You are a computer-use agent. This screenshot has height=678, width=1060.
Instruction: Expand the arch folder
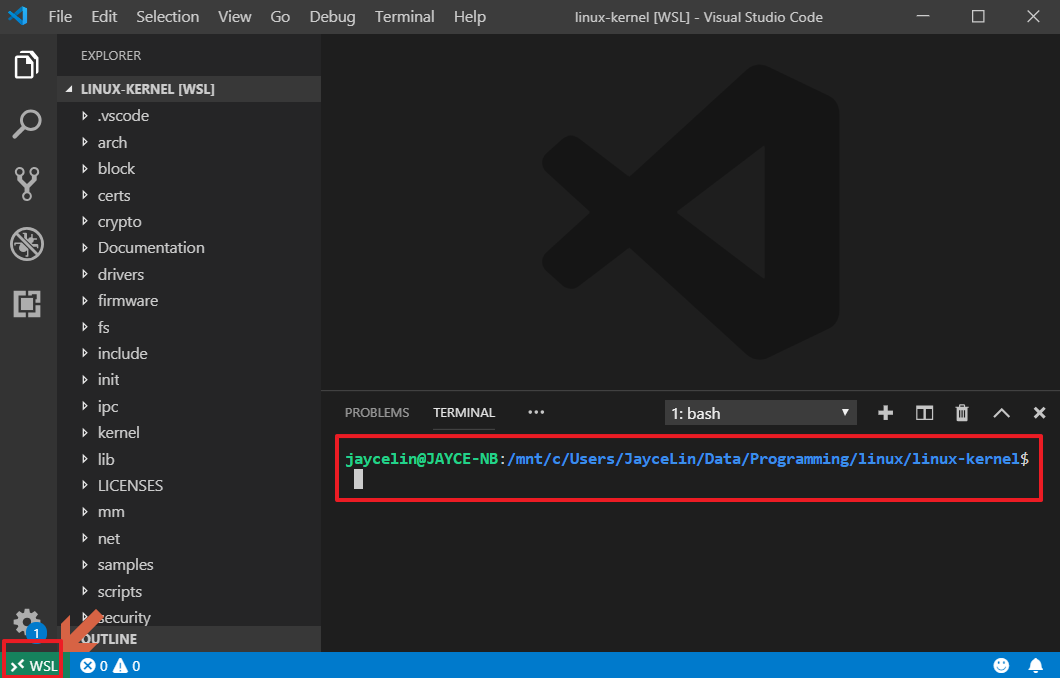(x=189, y=142)
